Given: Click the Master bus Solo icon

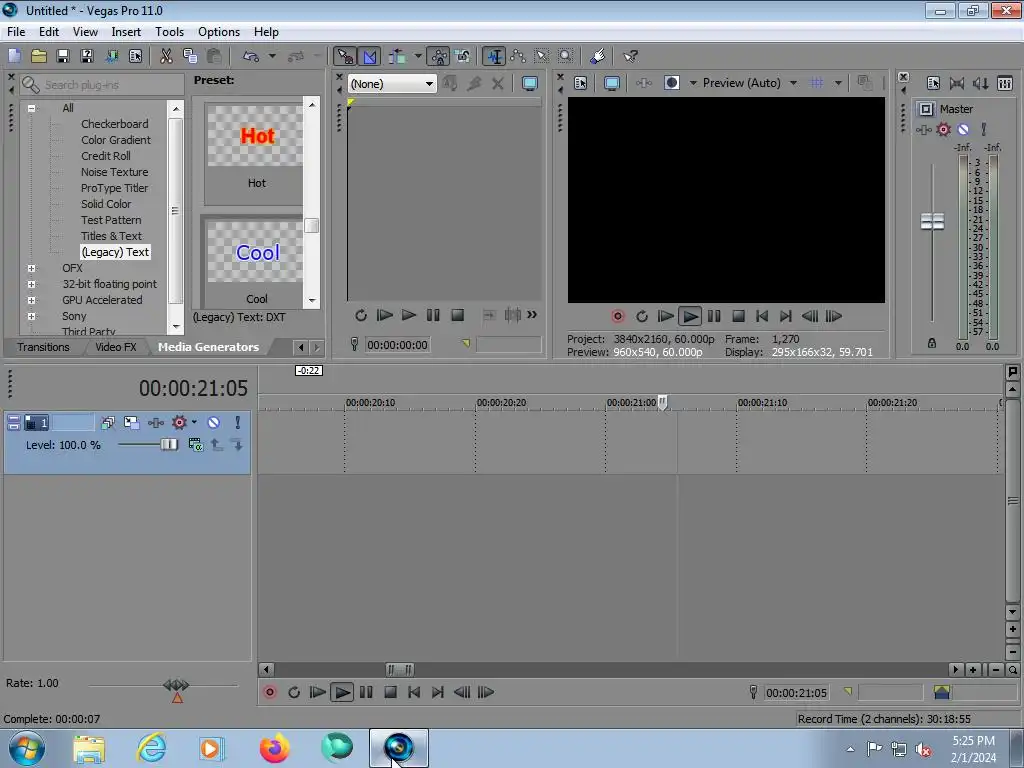Looking at the screenshot, I should (x=984, y=129).
